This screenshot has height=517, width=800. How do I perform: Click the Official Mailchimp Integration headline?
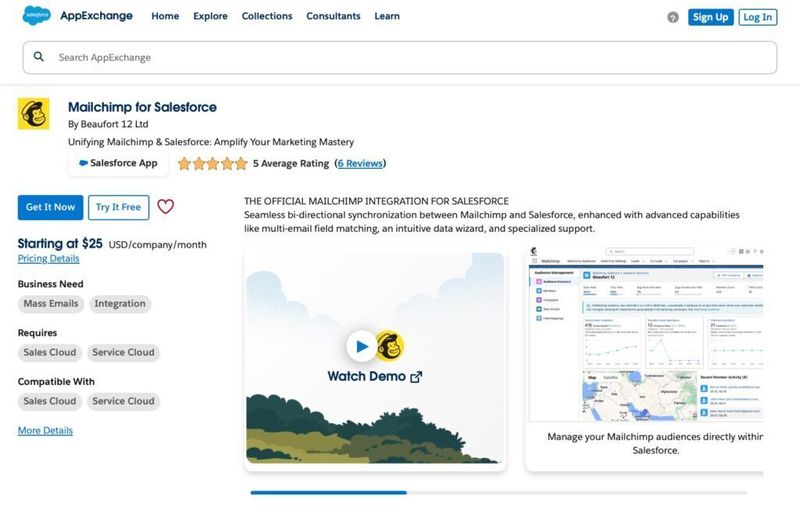(x=376, y=201)
